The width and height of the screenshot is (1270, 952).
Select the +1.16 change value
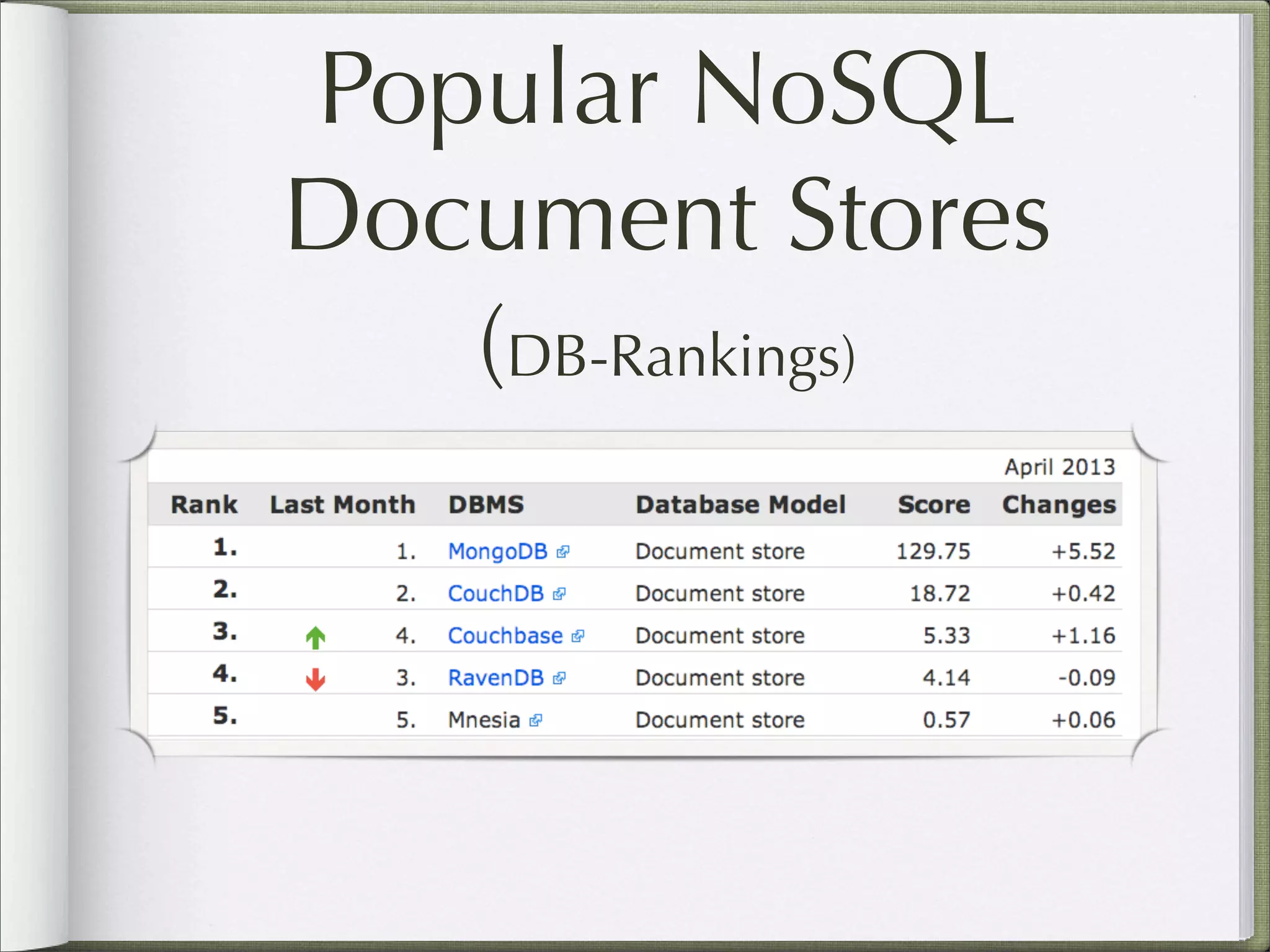[1083, 636]
